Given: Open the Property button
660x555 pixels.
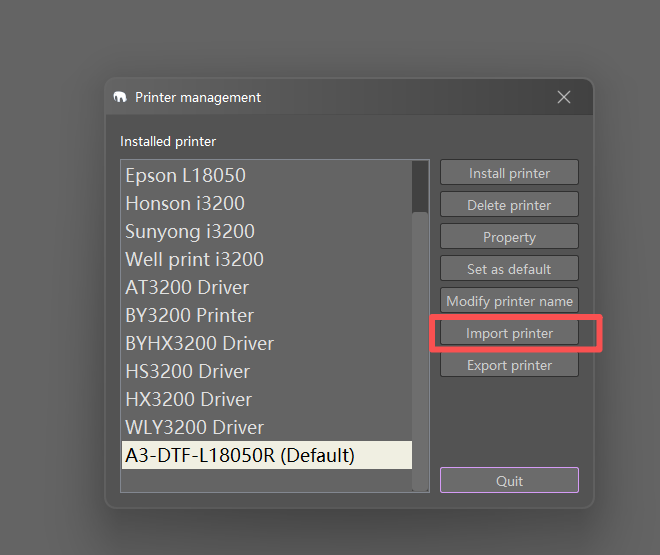Looking at the screenshot, I should (x=509, y=236).
